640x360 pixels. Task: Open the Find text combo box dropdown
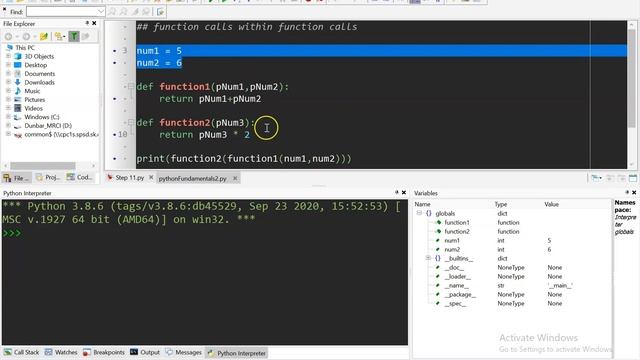click(101, 11)
